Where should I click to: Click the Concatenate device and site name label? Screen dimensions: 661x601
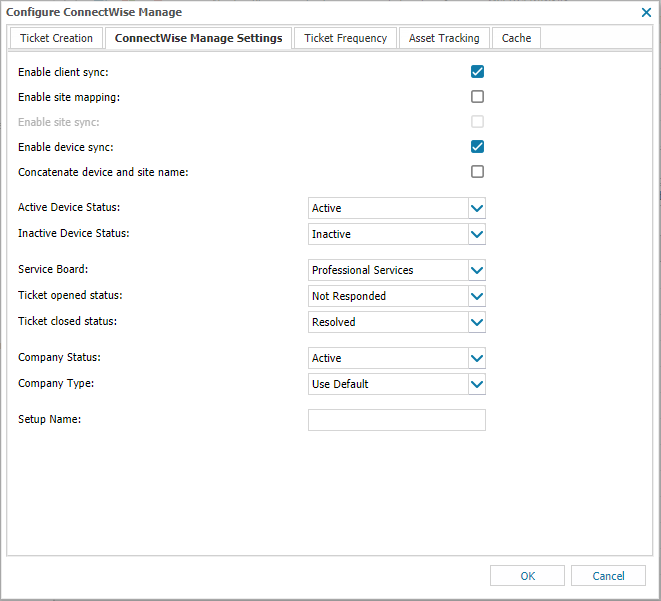pos(103,172)
